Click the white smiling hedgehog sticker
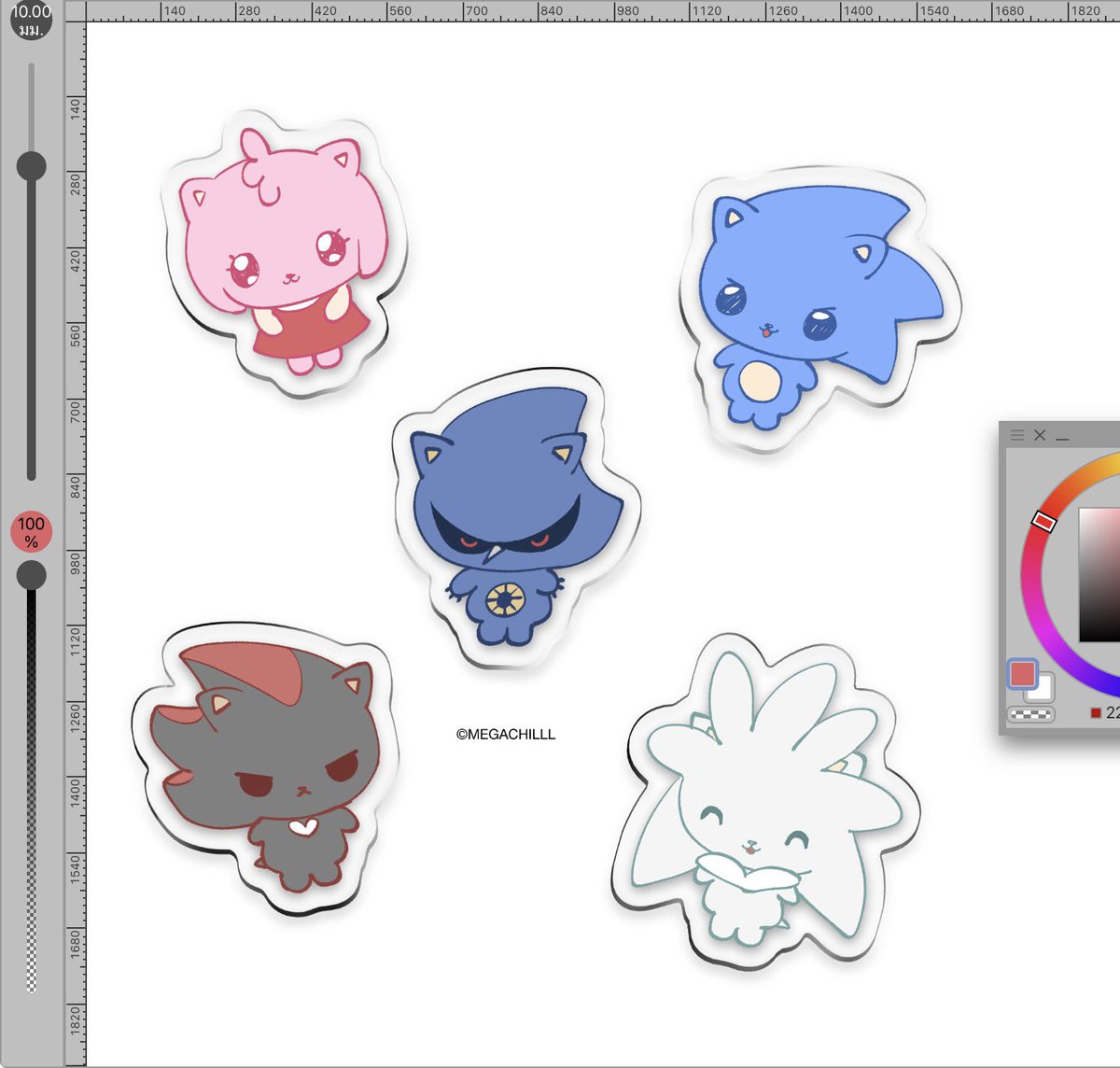1120x1068 pixels. 765,803
